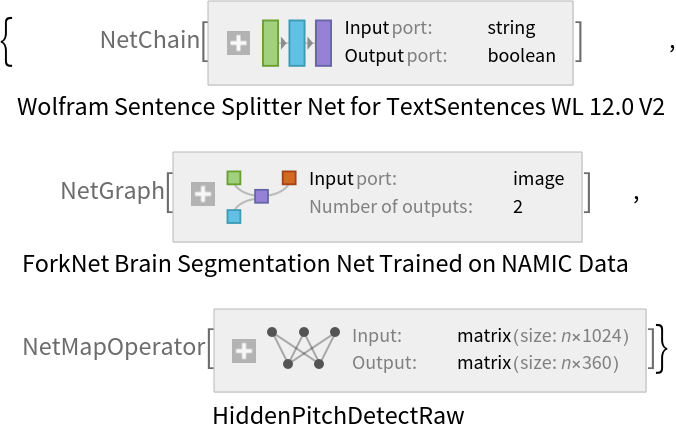Click the orange node in NetGraph icon

289,178
